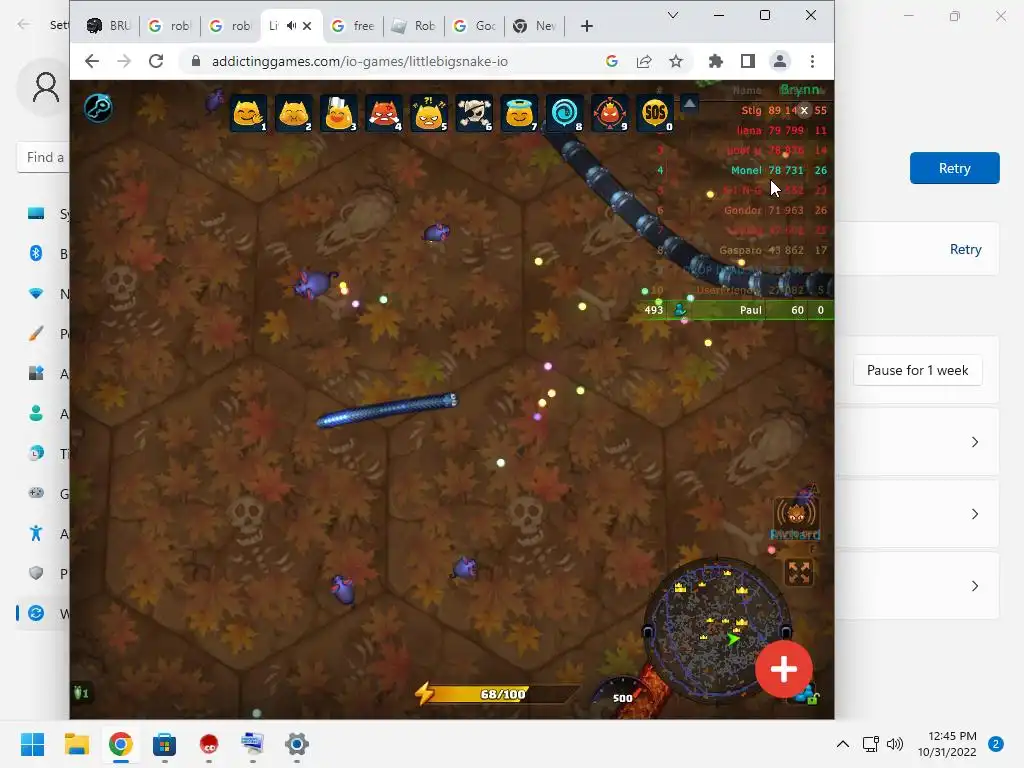The width and height of the screenshot is (1024, 768).
Task: Share this page icon in address bar
Action: [644, 61]
